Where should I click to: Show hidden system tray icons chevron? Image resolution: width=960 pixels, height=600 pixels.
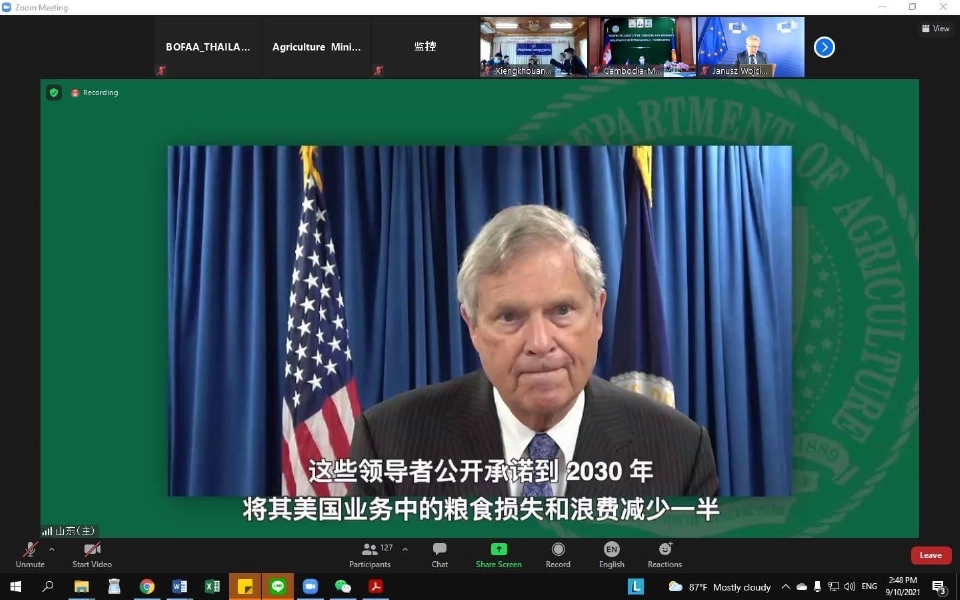[785, 587]
